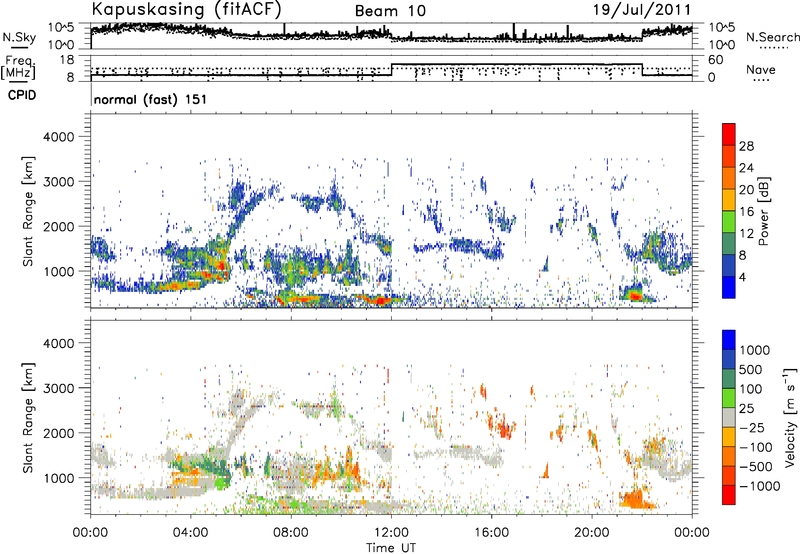Click 4000 tick of the power panel

59,137
